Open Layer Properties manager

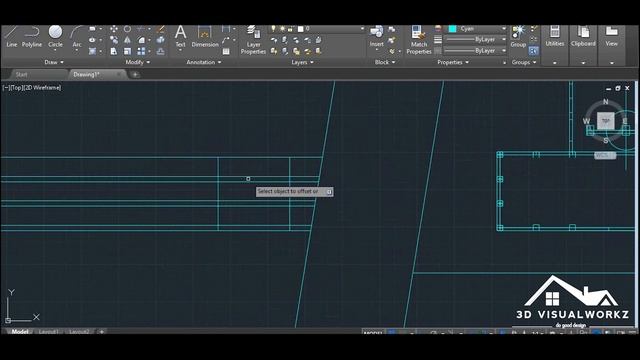click(x=253, y=40)
